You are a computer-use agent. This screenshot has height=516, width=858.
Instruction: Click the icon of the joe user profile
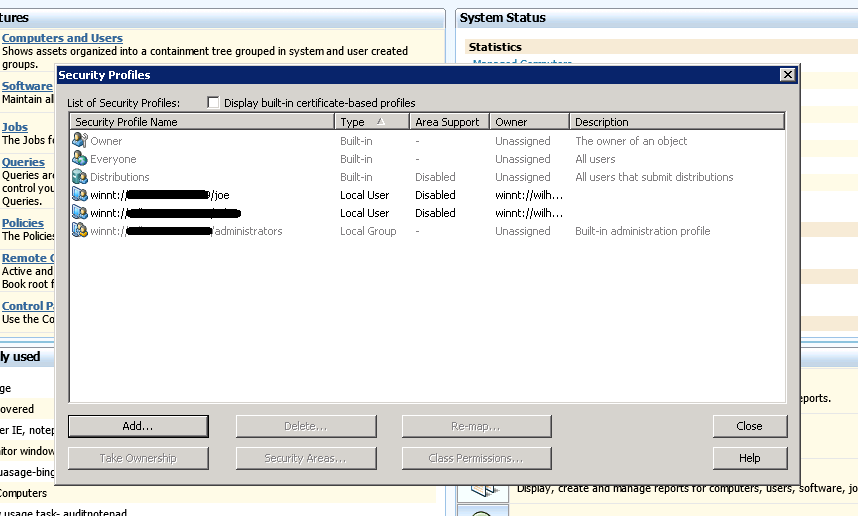(x=80, y=195)
